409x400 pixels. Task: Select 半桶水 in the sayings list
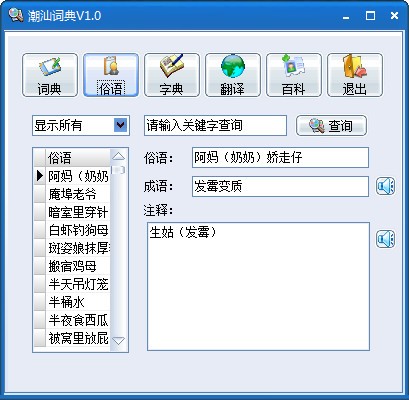pos(67,302)
